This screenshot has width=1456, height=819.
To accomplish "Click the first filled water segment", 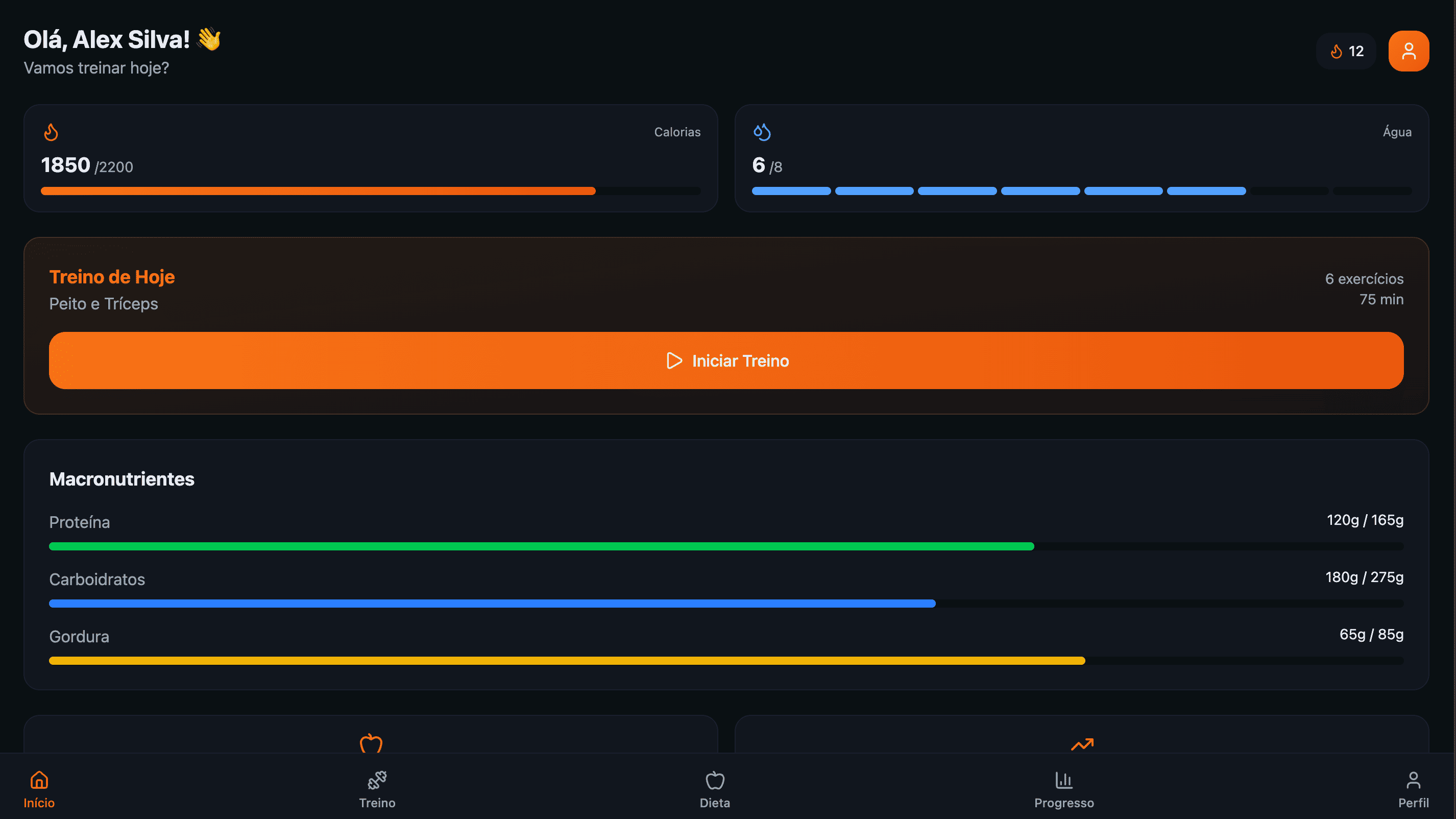I will coord(791,191).
